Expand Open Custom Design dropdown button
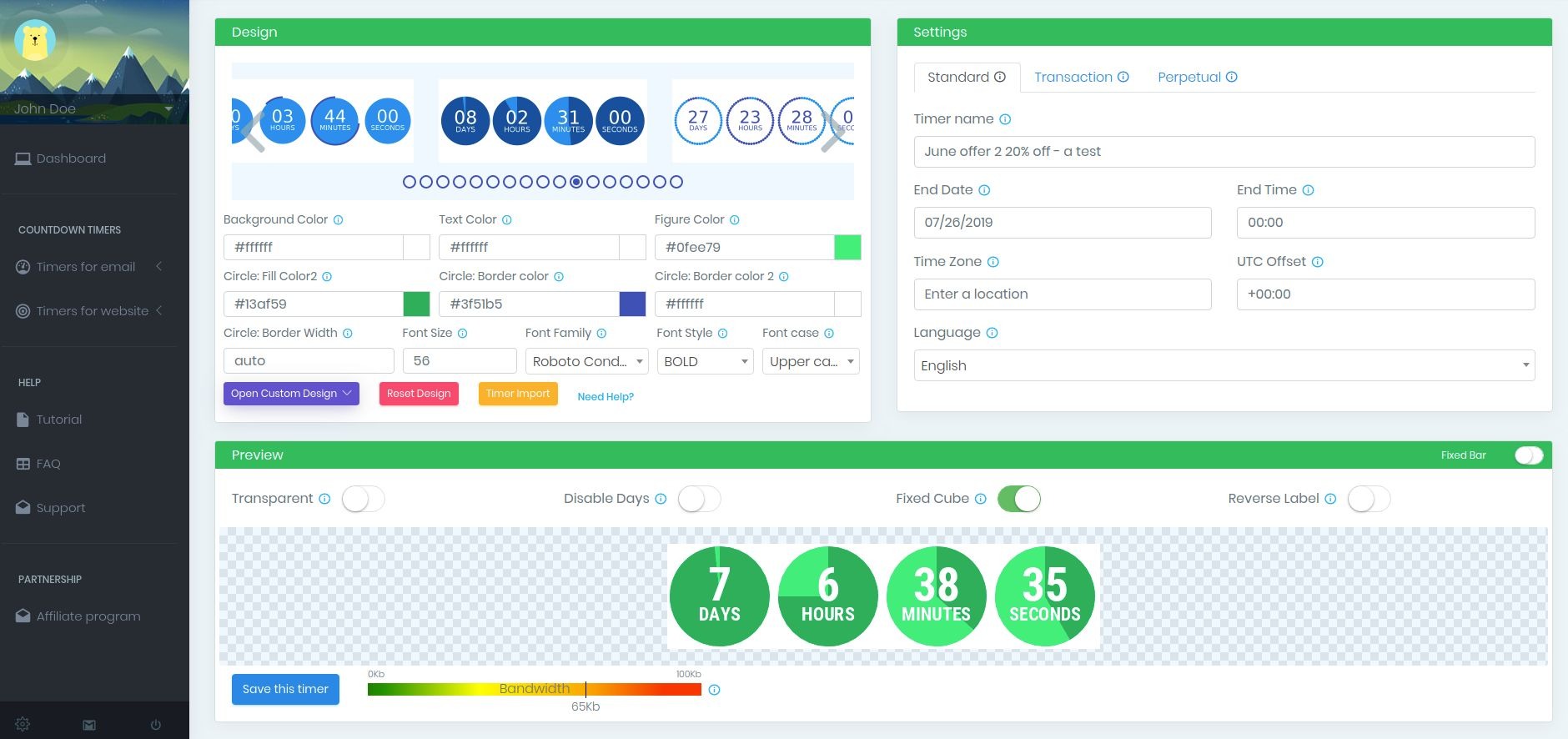The image size is (1568, 739). (291, 394)
